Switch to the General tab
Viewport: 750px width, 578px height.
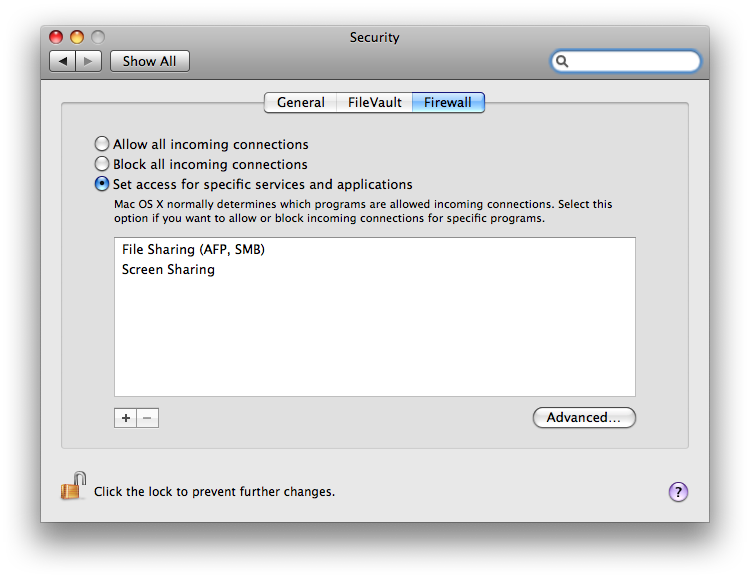click(x=300, y=102)
